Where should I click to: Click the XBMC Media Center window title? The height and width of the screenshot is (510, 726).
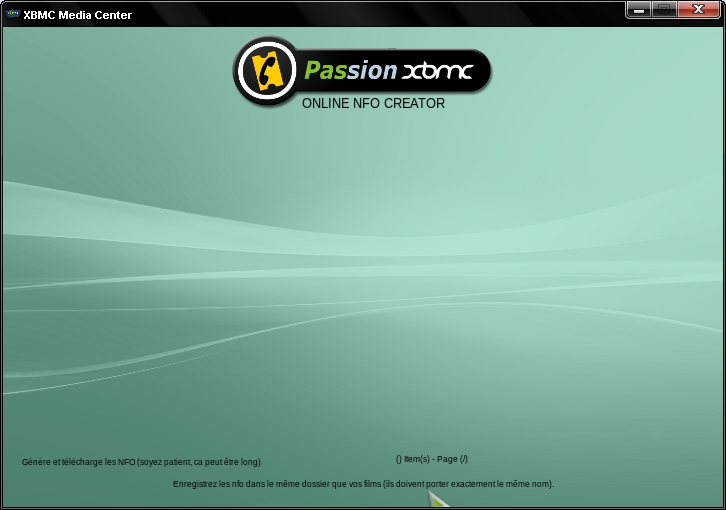click(77, 15)
